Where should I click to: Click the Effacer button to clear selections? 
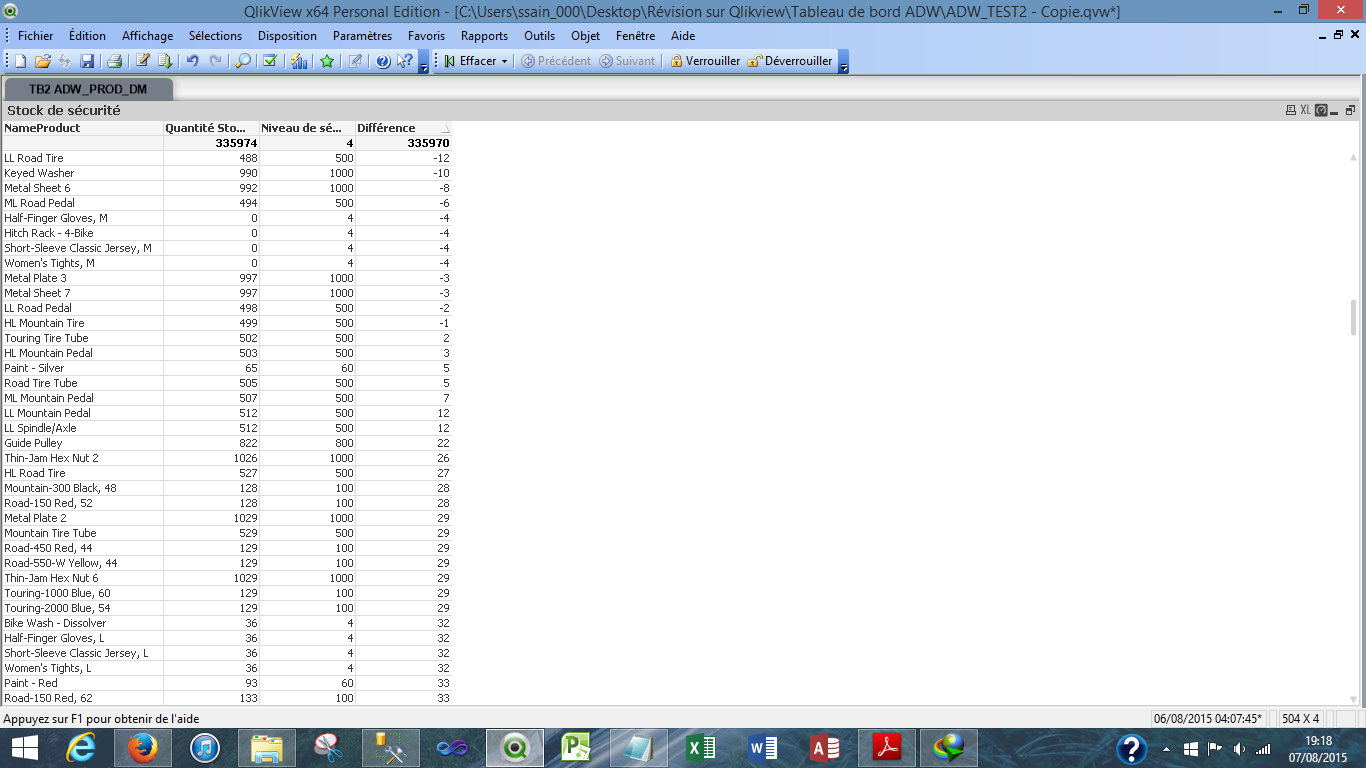469,61
